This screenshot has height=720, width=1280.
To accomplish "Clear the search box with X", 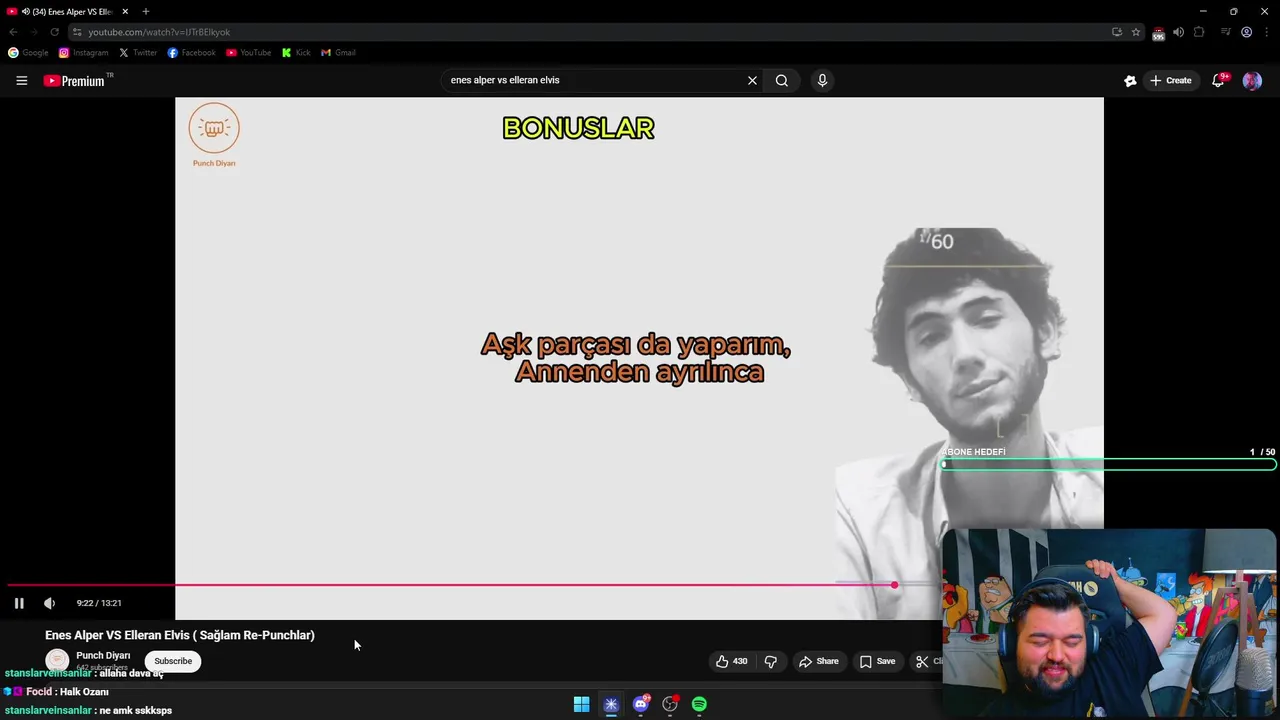I will point(752,81).
